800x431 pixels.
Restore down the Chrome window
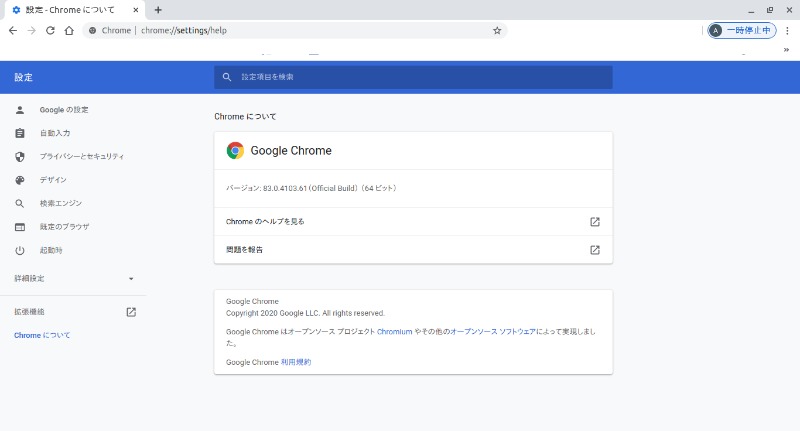coord(770,10)
